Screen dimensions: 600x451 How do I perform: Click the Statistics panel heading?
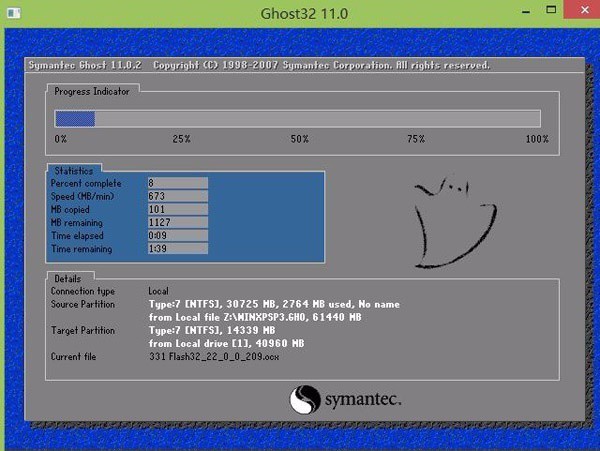point(73,171)
